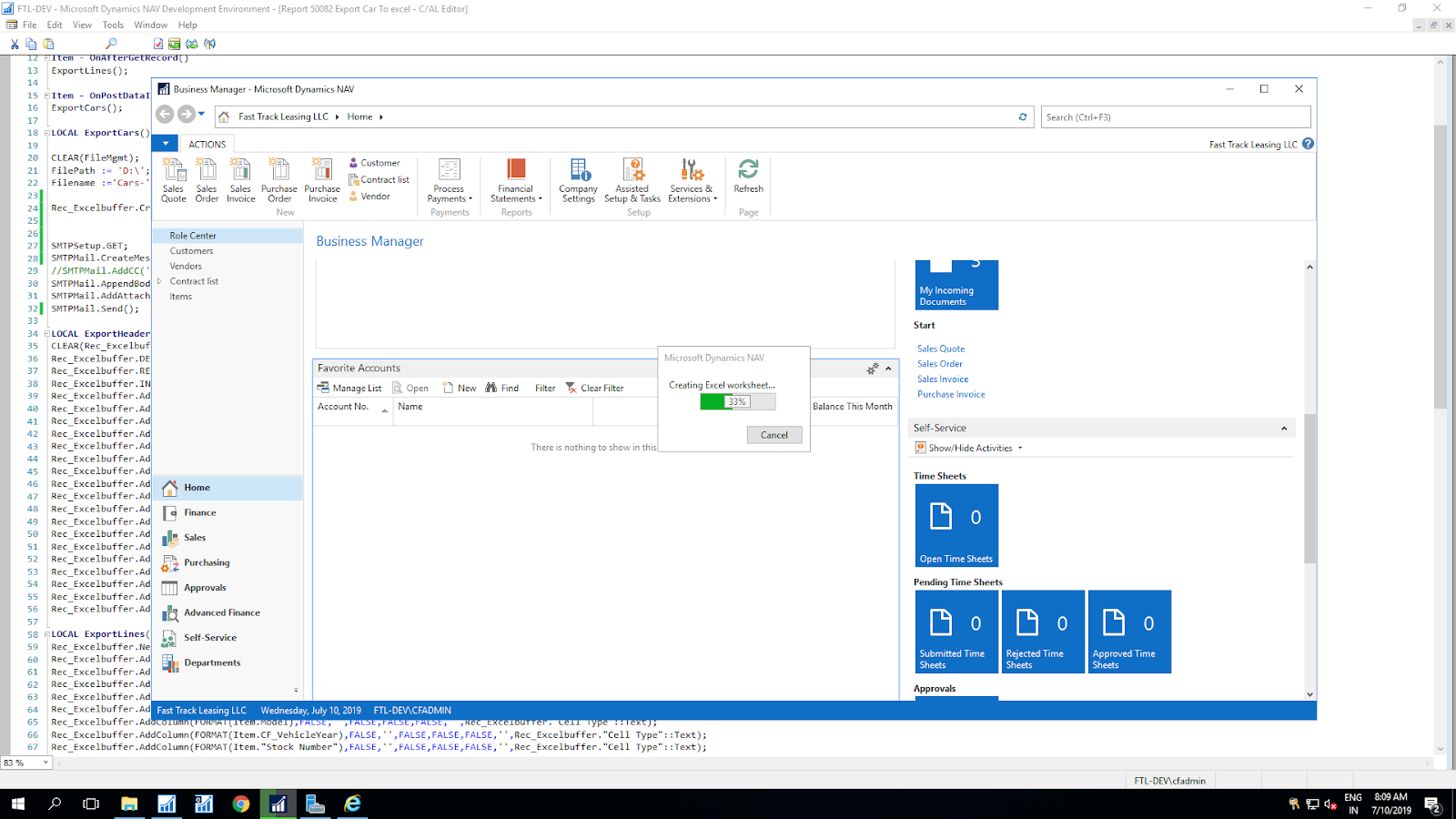
Task: Open the Favorite Accounts customize gear icon
Action: [873, 369]
